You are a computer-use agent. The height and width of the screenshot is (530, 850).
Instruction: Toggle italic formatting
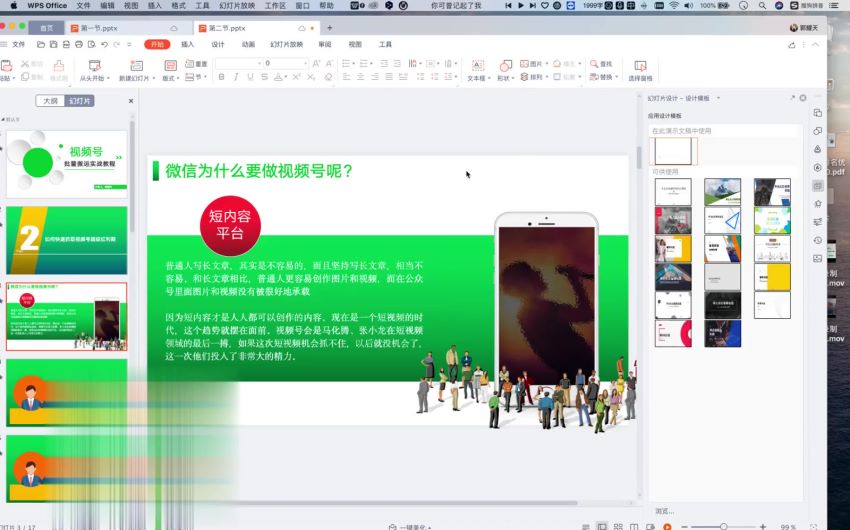point(236,77)
